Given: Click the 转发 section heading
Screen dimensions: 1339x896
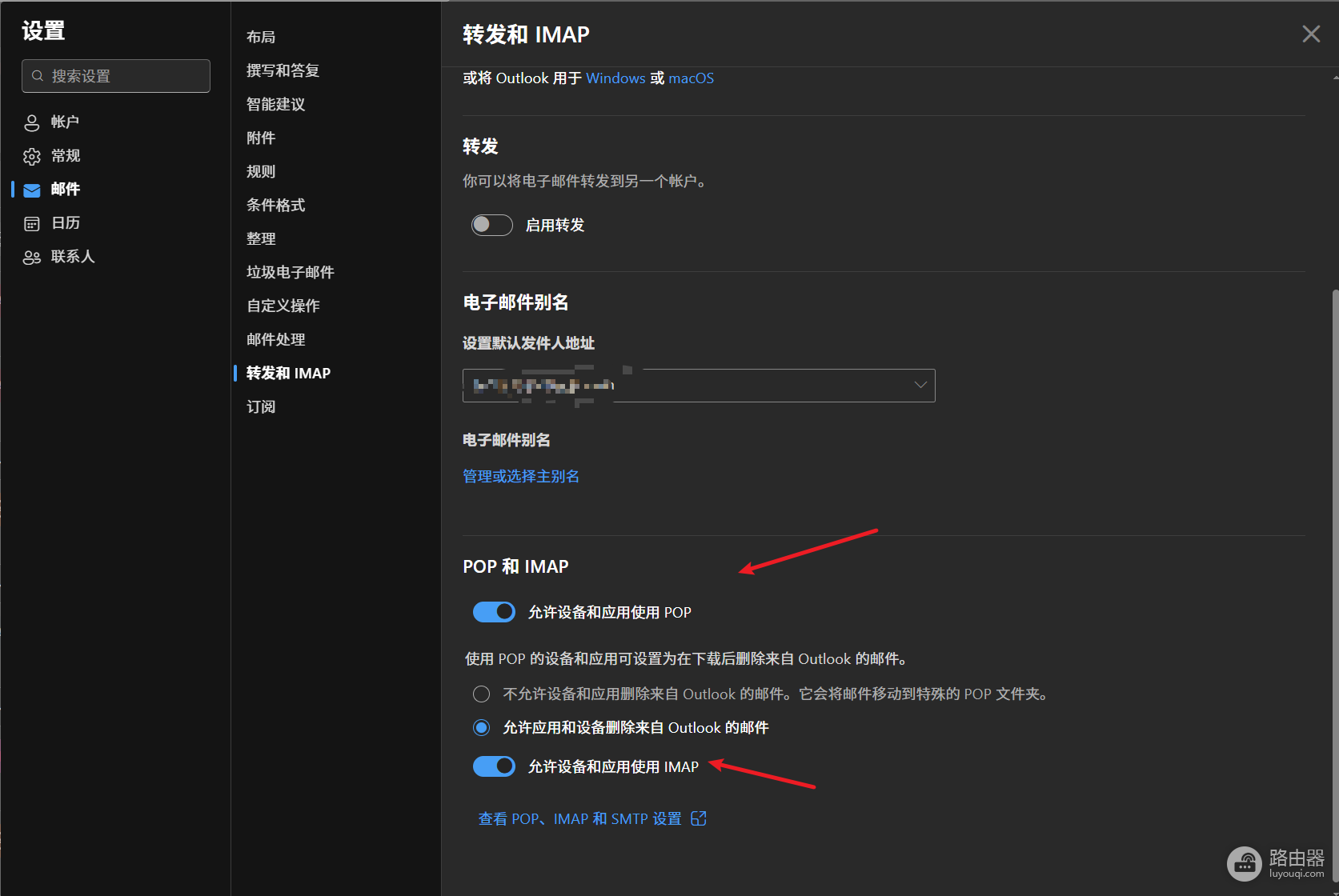Looking at the screenshot, I should click(481, 146).
